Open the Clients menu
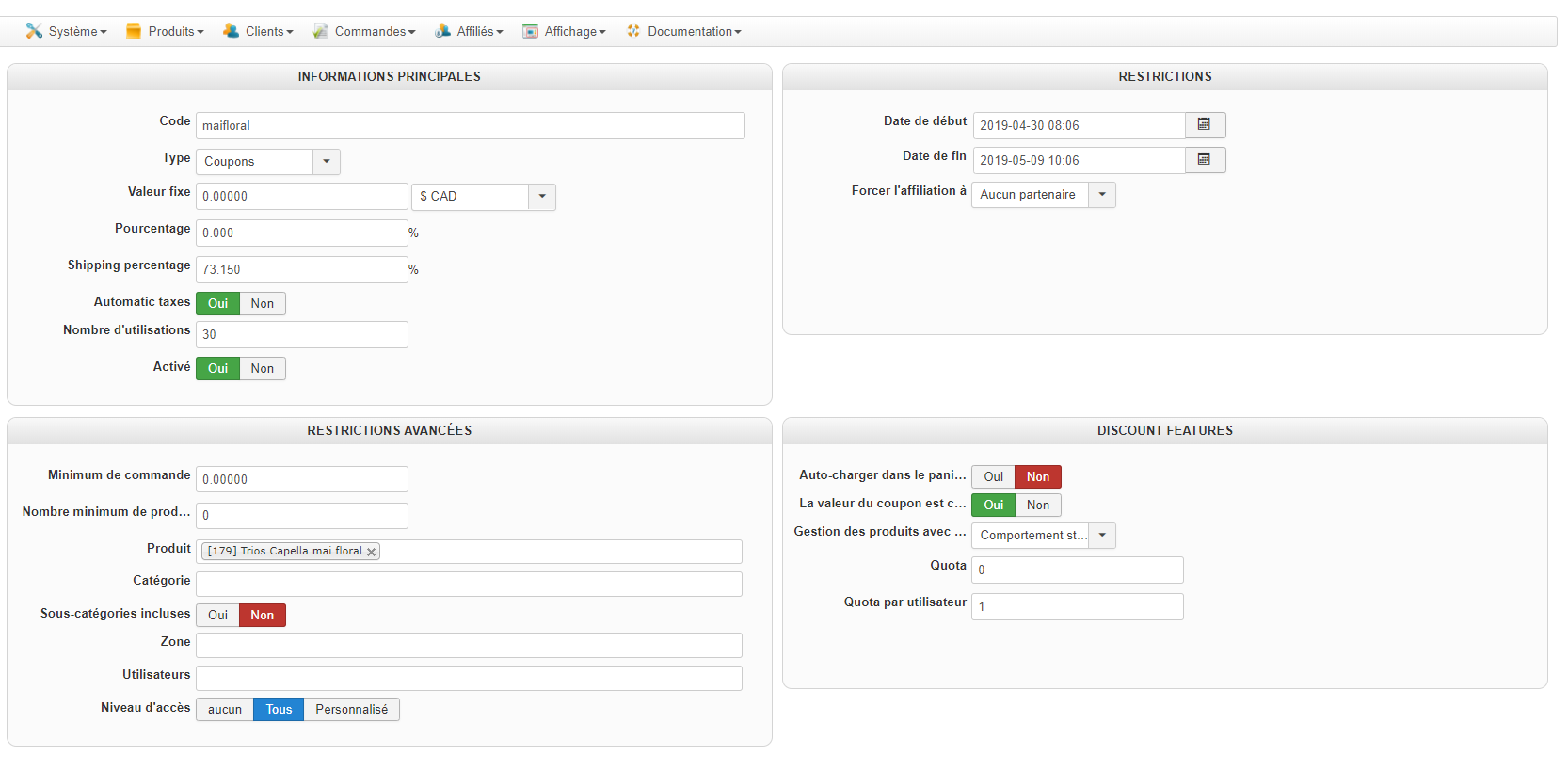This screenshot has height=771, width=1568. [x=258, y=31]
